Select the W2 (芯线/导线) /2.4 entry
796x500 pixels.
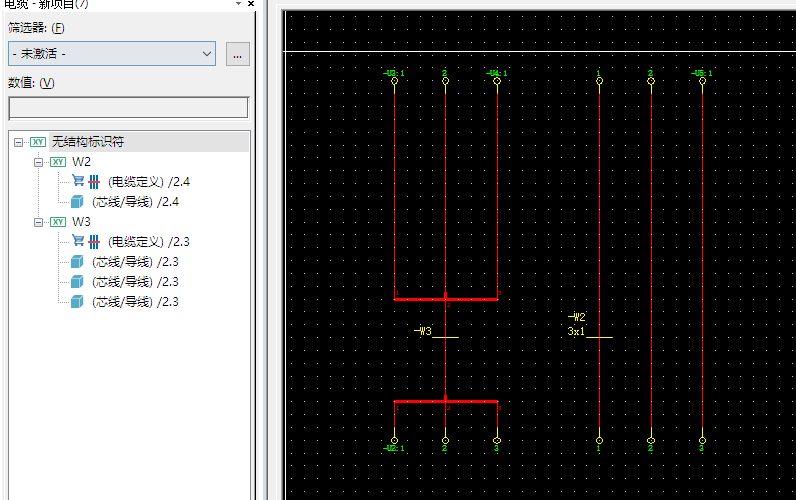(x=141, y=202)
